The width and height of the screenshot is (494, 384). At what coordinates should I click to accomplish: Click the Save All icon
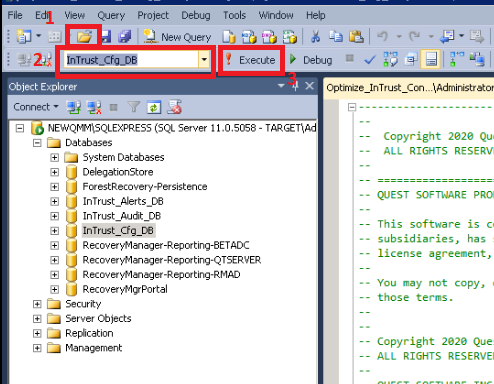click(125, 36)
